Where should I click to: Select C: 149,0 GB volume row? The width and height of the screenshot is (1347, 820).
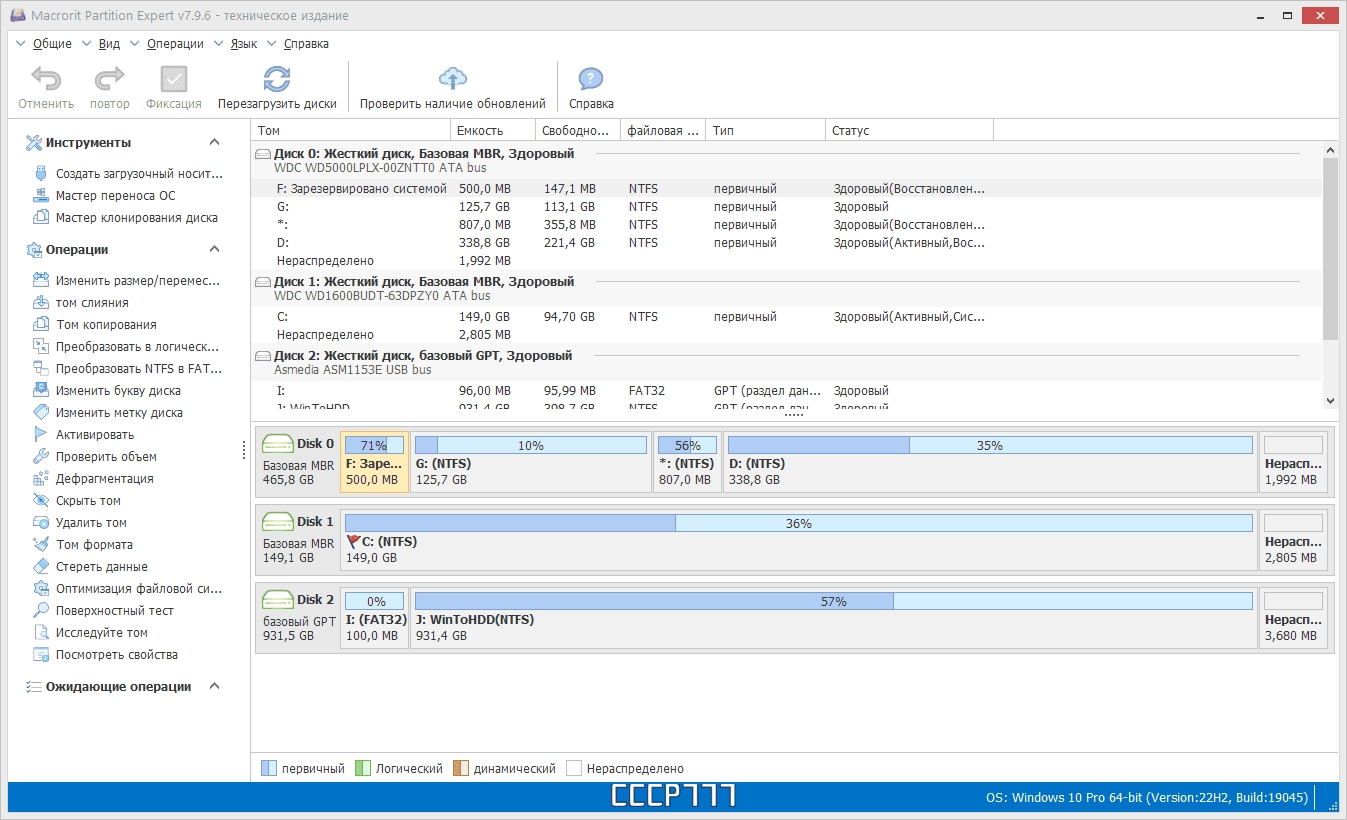click(786, 316)
